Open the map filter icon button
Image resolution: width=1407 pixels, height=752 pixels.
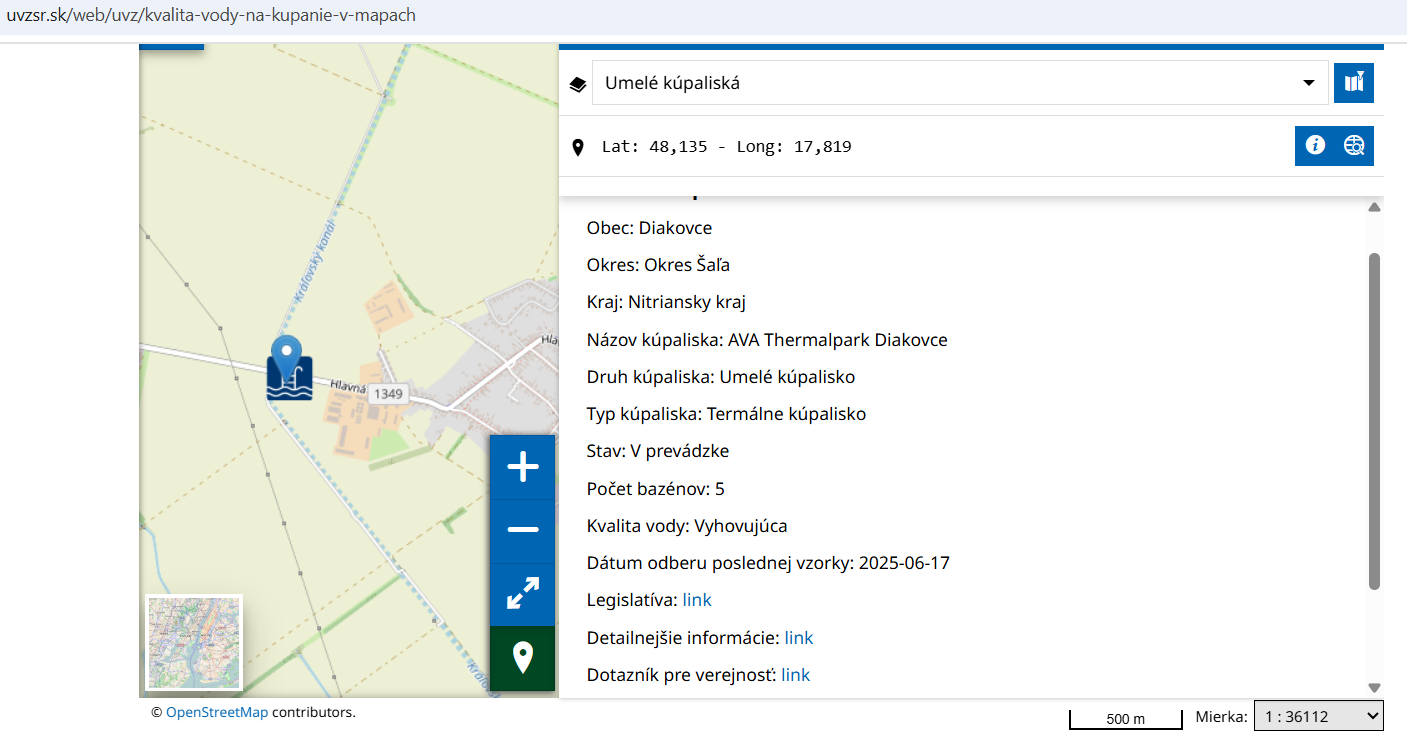pyautogui.click(x=1354, y=83)
